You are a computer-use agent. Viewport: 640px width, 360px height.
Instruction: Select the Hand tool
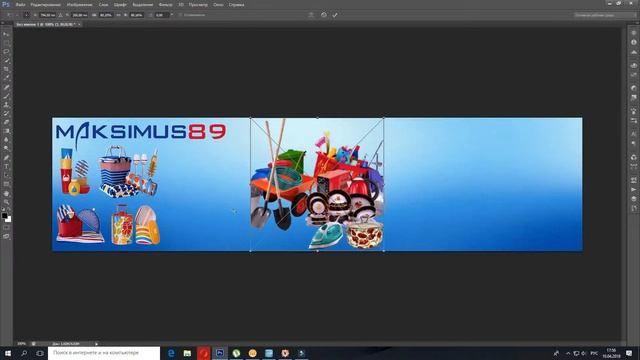point(6,193)
